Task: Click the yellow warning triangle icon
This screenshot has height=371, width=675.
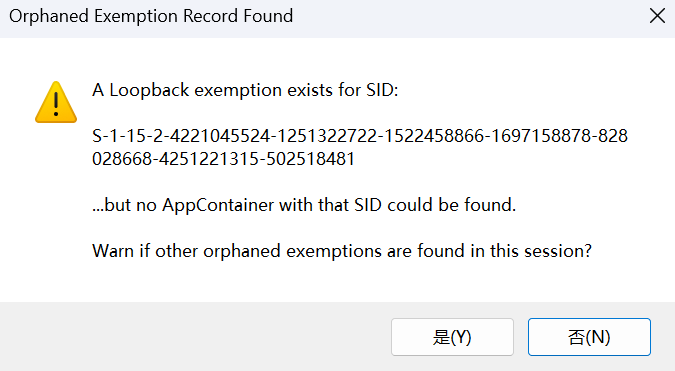Action: 56,102
